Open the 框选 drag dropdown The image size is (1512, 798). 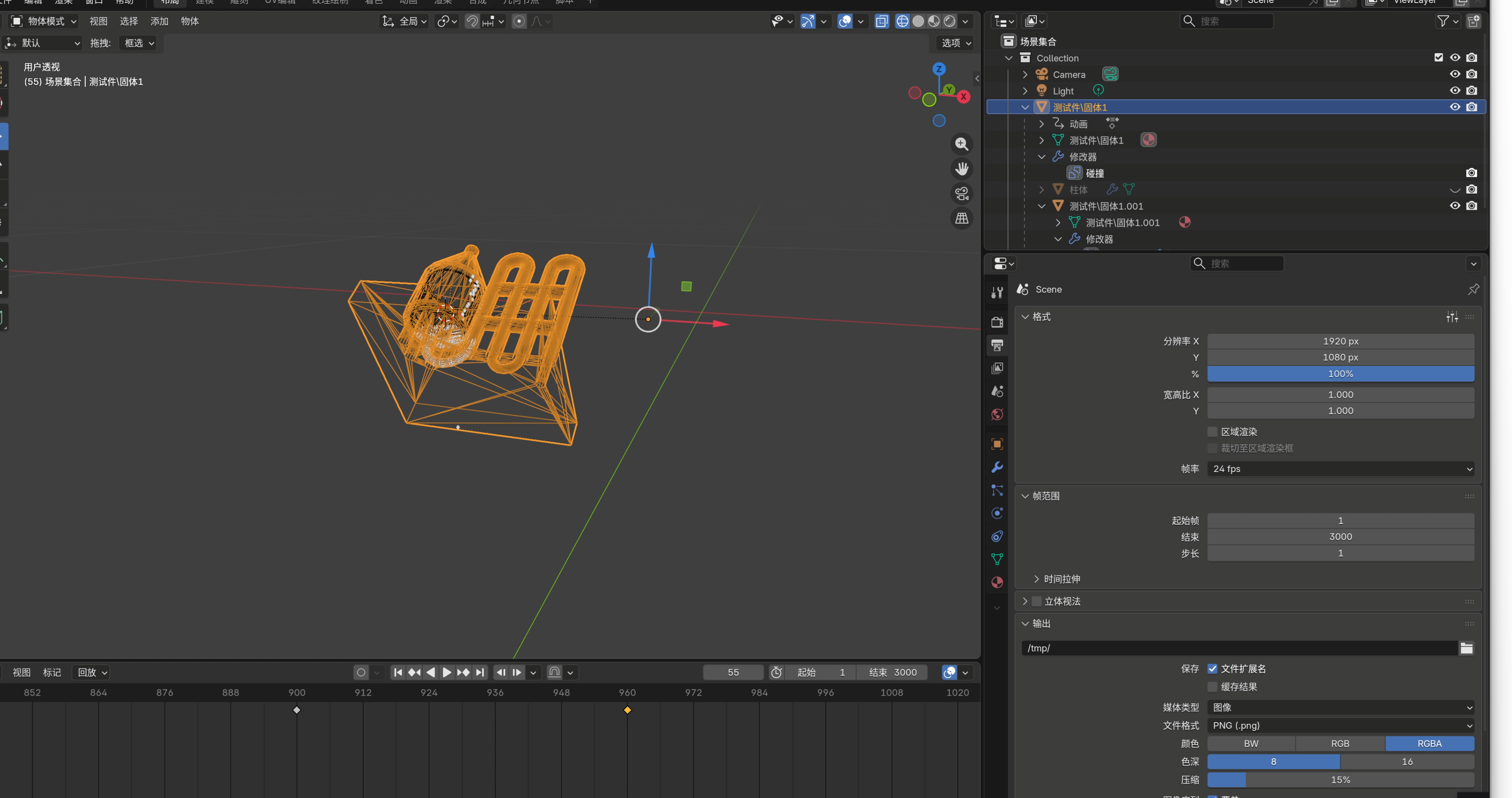point(139,43)
